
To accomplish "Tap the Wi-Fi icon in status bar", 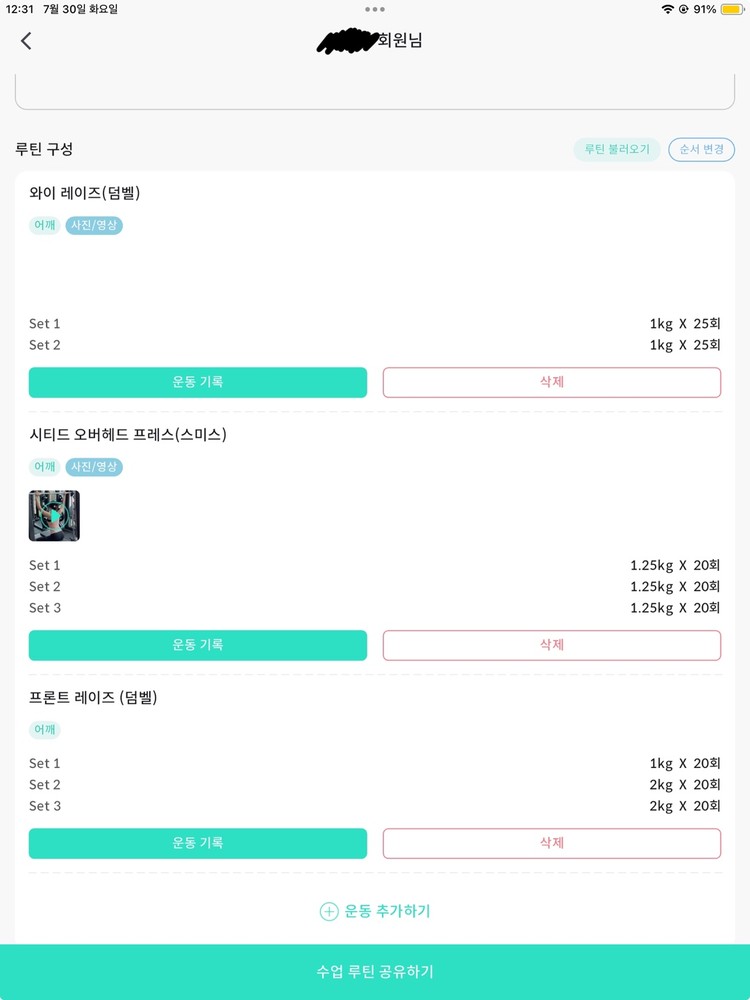I will [x=667, y=9].
